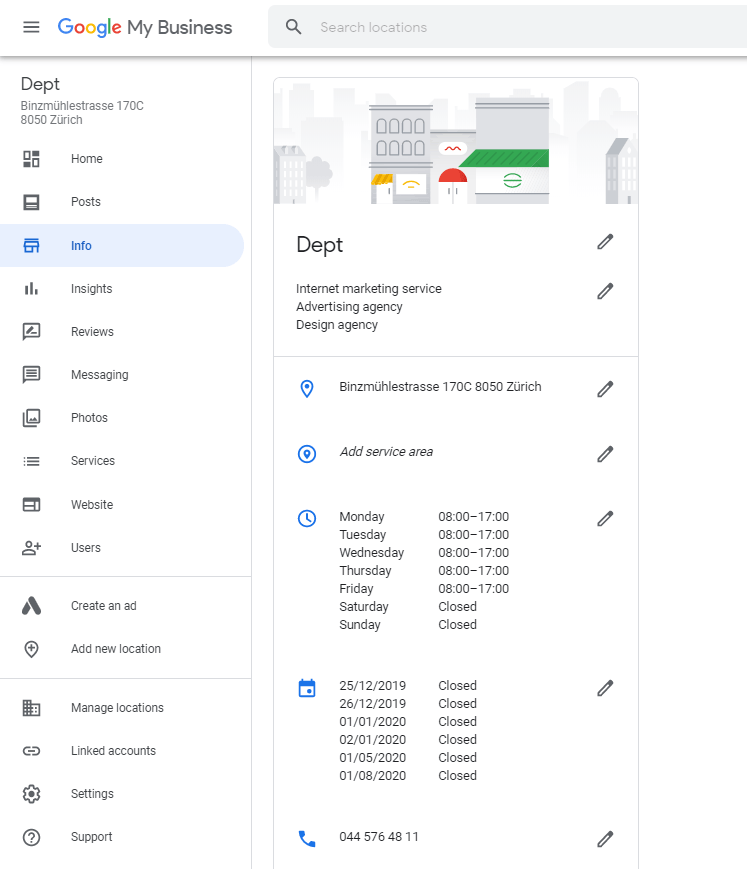
Task: Open the Posts section
Action: pos(85,202)
